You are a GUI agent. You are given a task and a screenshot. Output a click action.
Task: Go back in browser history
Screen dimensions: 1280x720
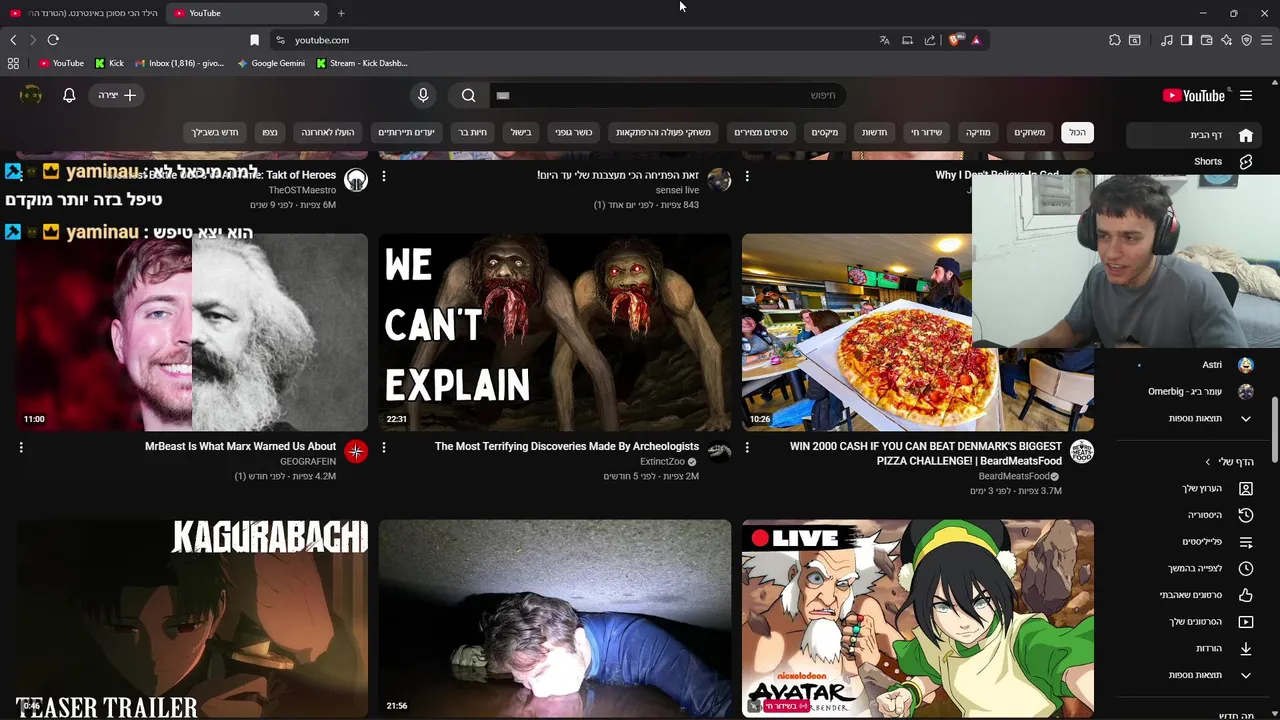coord(13,40)
